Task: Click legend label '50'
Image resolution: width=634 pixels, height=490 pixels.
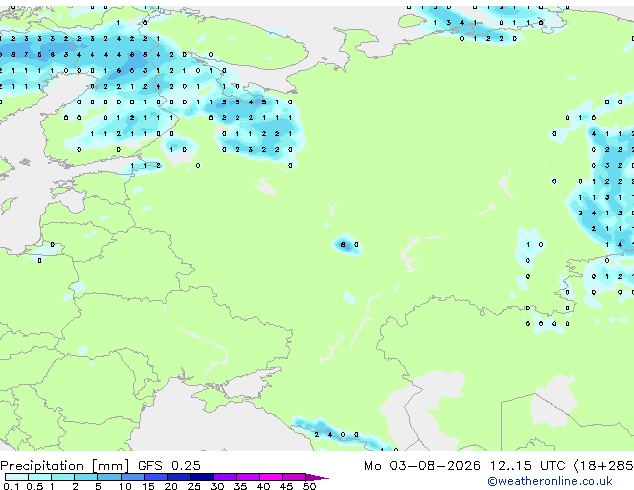Action: (310, 486)
